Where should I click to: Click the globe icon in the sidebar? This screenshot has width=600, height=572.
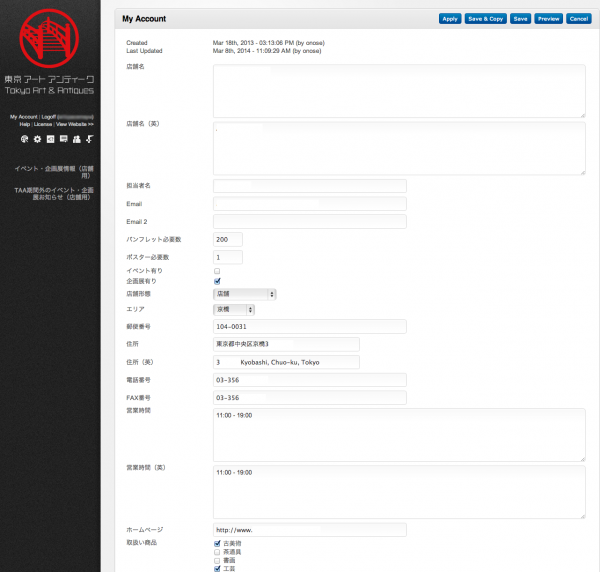[24, 139]
